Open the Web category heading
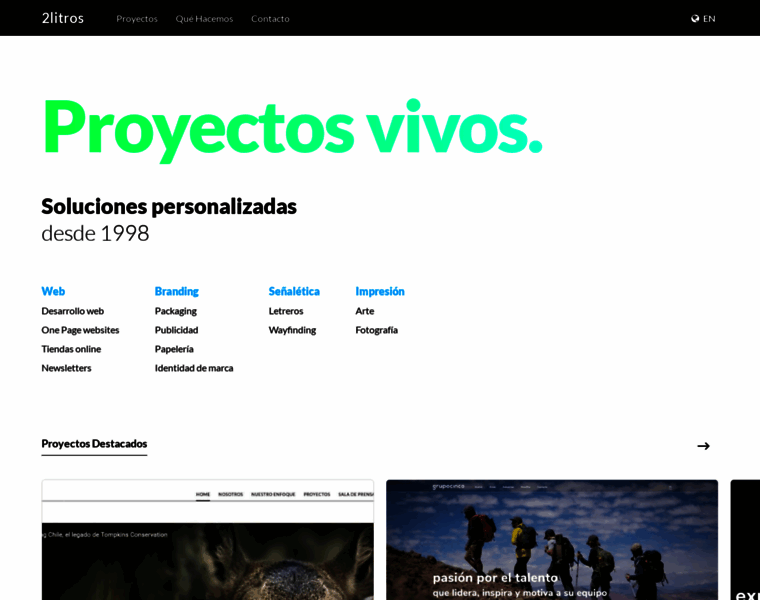 [x=53, y=291]
